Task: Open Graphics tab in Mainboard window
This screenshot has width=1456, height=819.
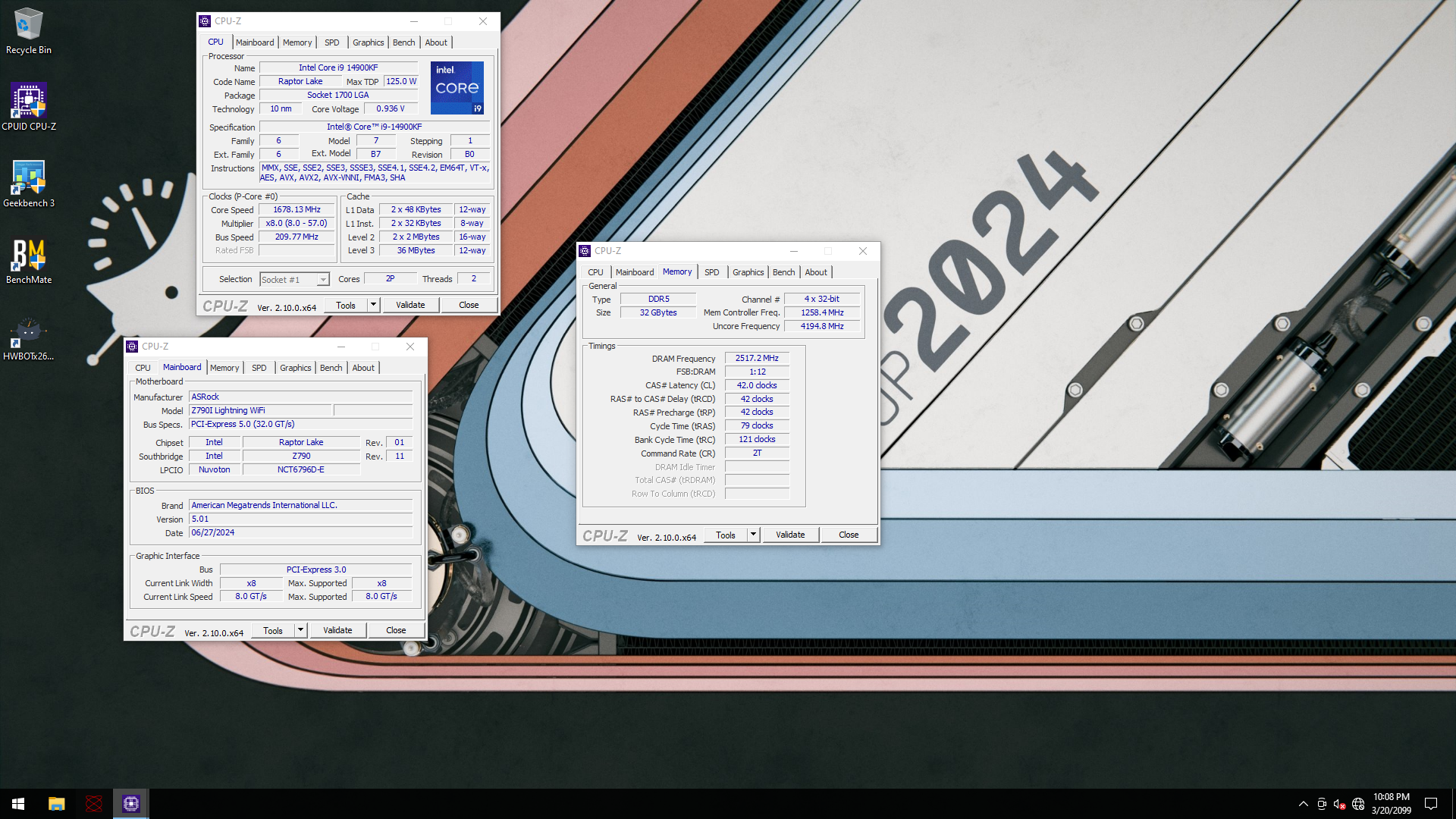Action: tap(295, 368)
